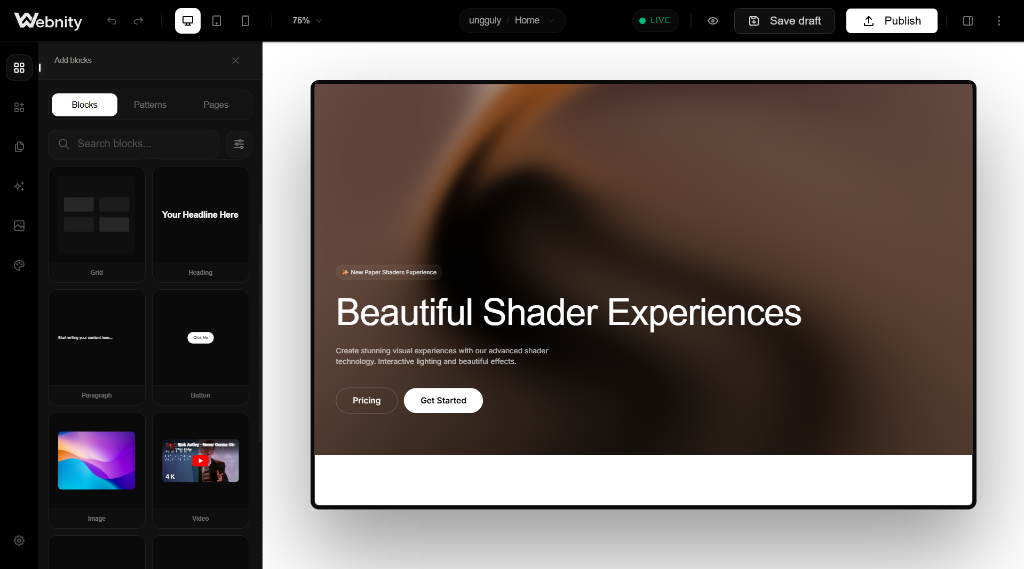This screenshot has width=1024, height=569.
Task: Preview the site with eye icon
Action: pyautogui.click(x=712, y=21)
